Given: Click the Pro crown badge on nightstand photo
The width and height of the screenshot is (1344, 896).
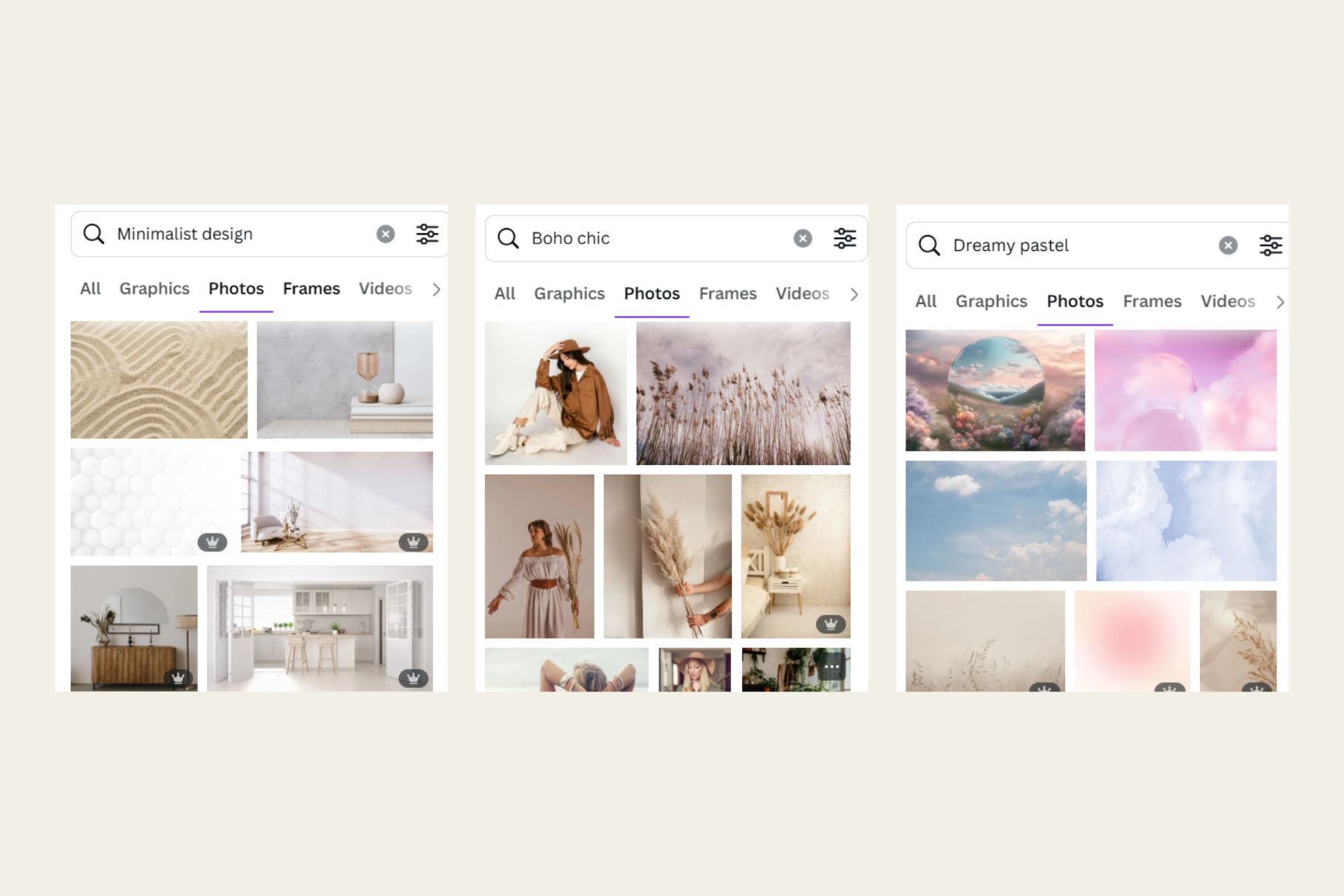Looking at the screenshot, I should [831, 624].
